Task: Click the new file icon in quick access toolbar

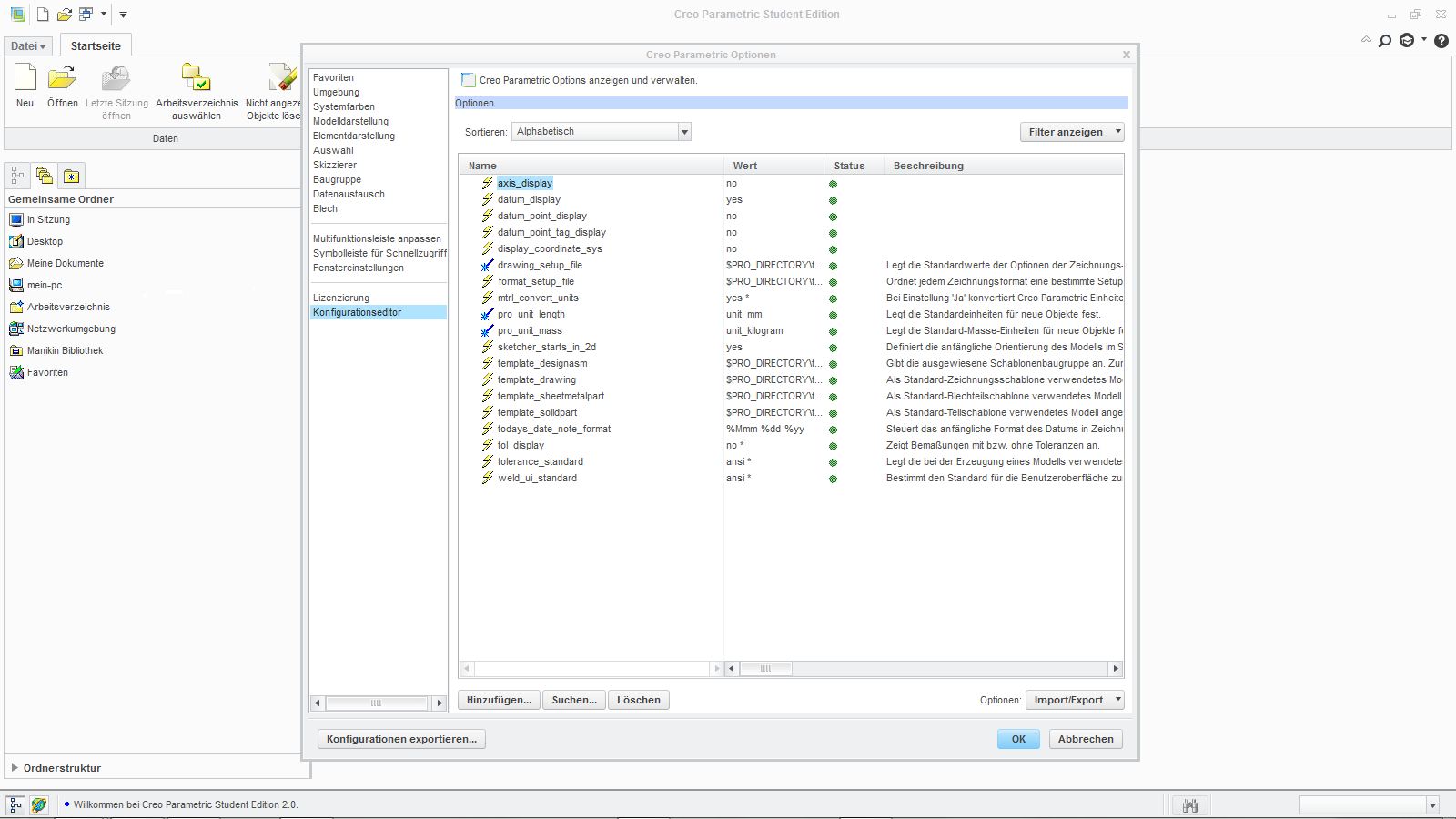Action: point(43,15)
